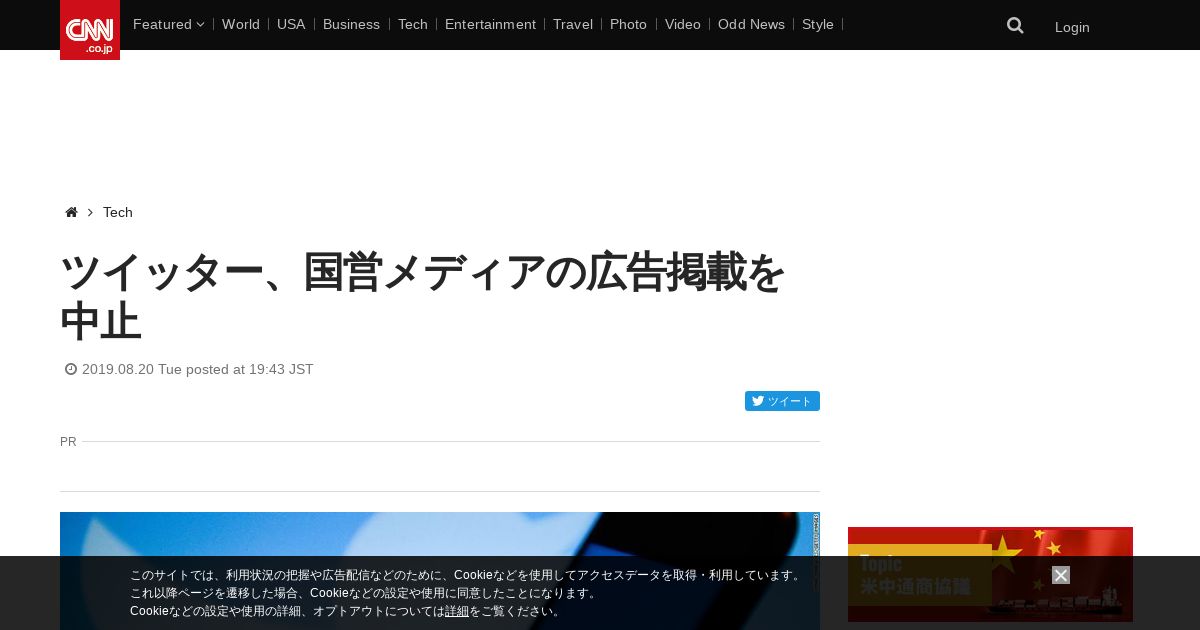Open the Entertainment section
The height and width of the screenshot is (630, 1200).
(490, 24)
